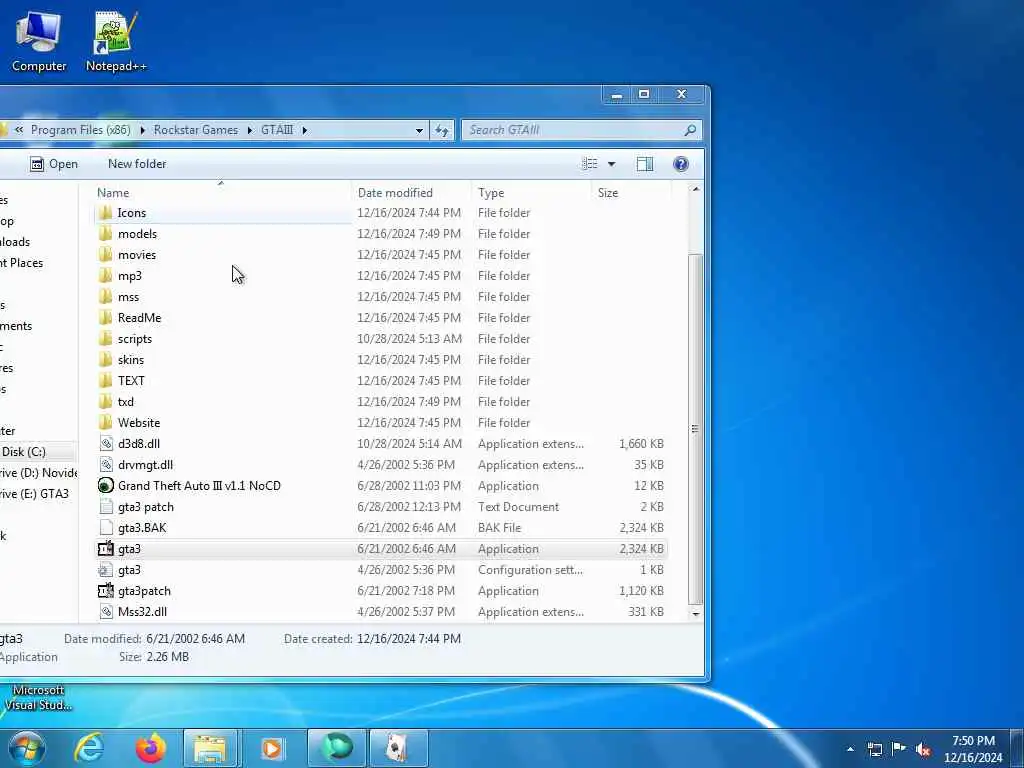Click Rockstar Games in the address path
The height and width of the screenshot is (768, 1024).
tap(196, 130)
